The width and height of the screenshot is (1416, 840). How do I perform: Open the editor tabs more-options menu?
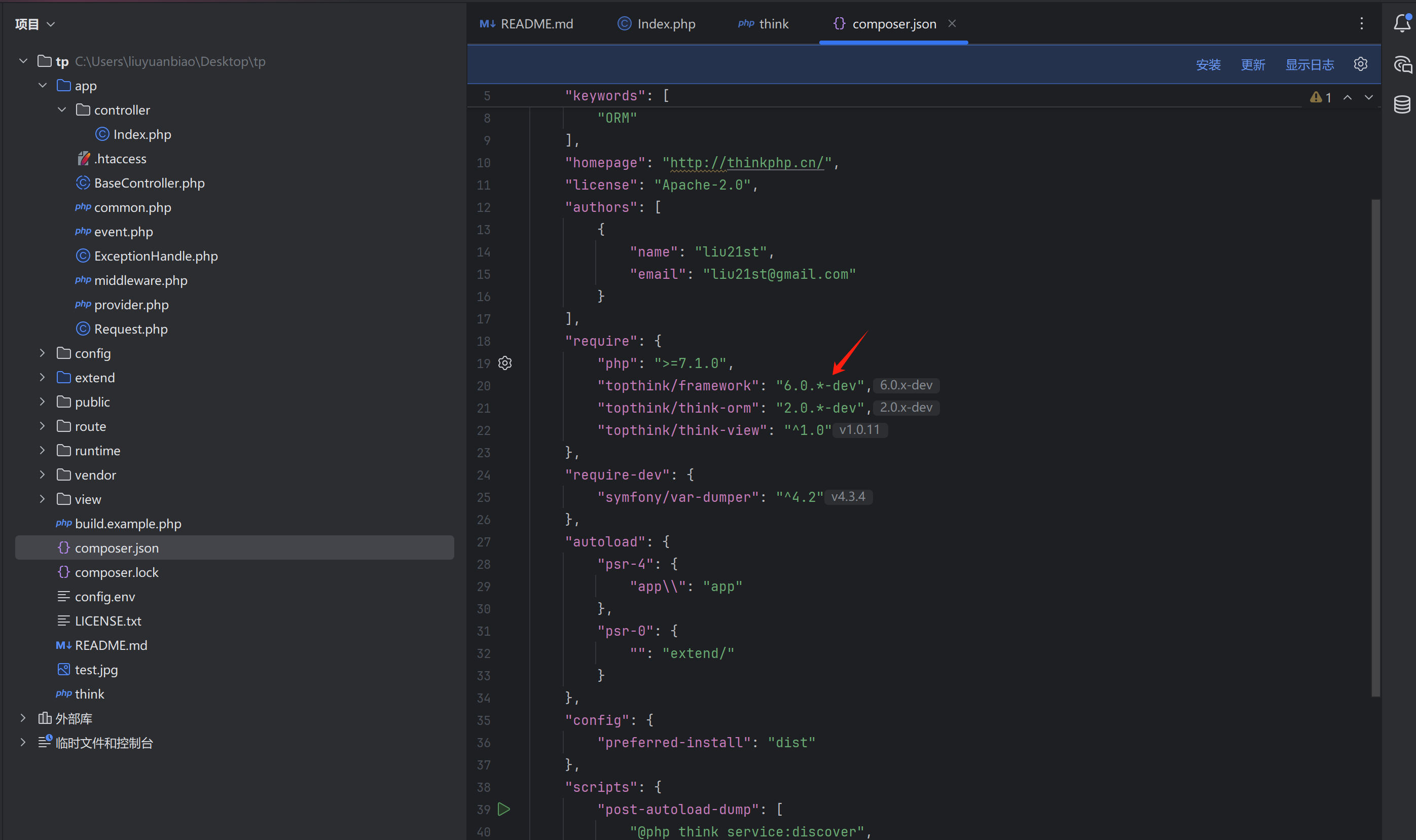[1361, 24]
